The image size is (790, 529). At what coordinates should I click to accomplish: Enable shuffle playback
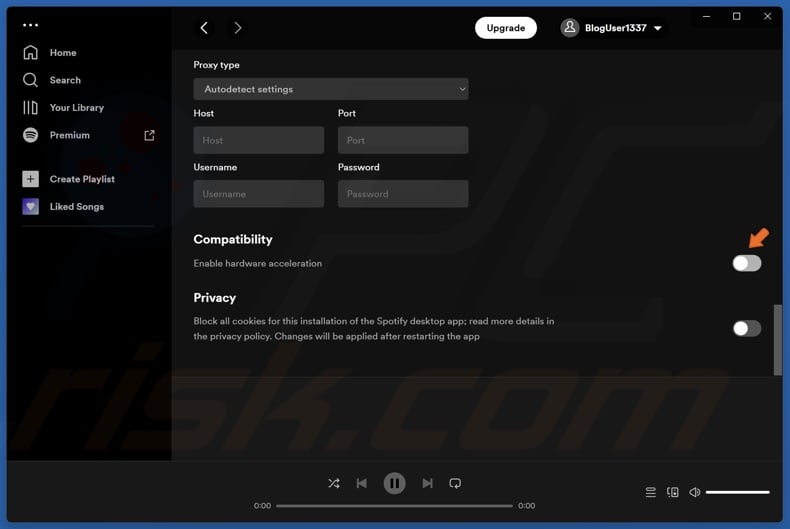point(334,484)
